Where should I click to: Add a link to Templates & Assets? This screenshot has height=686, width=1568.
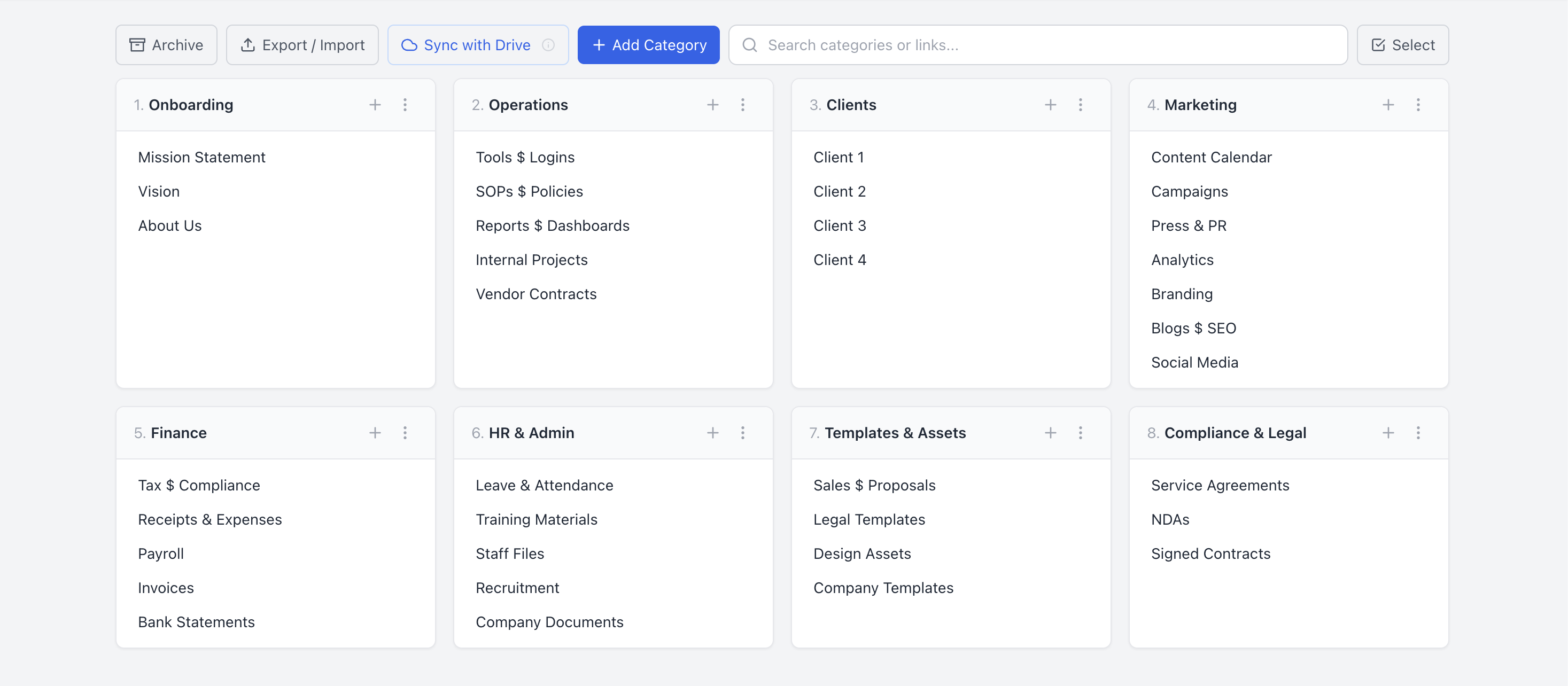coord(1051,433)
